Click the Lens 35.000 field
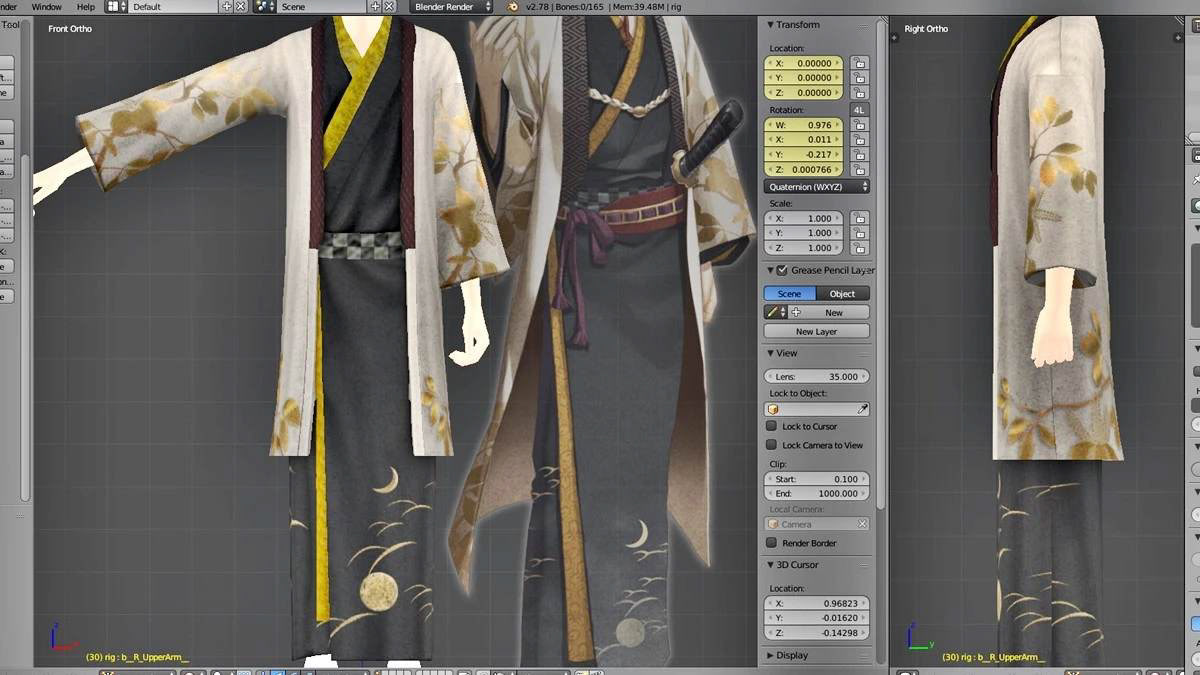The height and width of the screenshot is (675, 1200). 817,377
